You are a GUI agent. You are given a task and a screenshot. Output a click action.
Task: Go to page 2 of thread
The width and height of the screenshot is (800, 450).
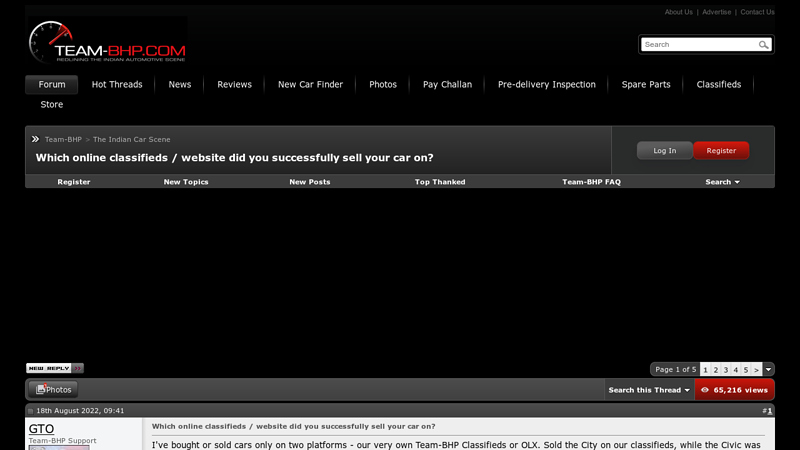pos(715,369)
